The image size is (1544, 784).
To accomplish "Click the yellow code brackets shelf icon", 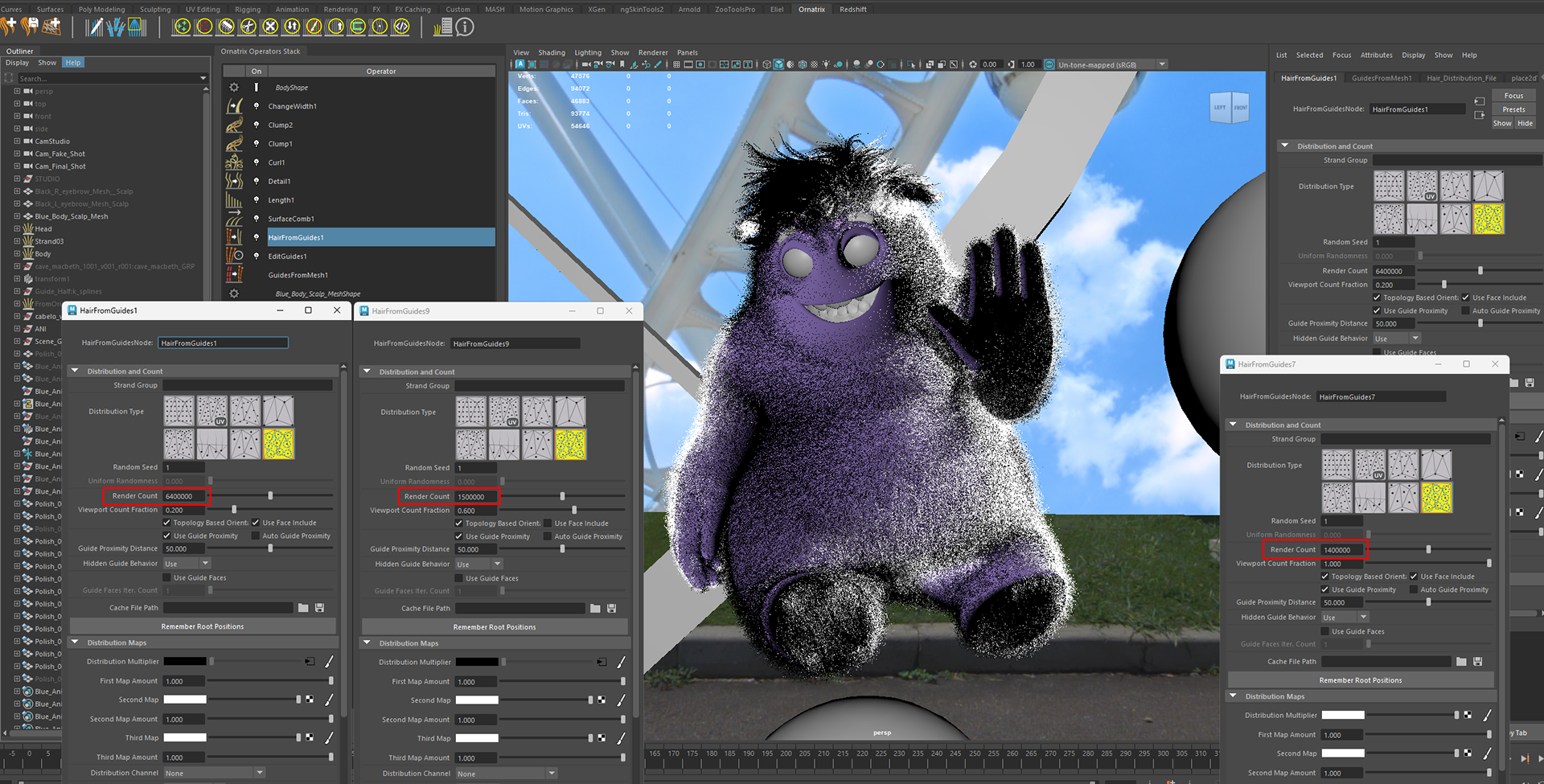I will click(401, 27).
